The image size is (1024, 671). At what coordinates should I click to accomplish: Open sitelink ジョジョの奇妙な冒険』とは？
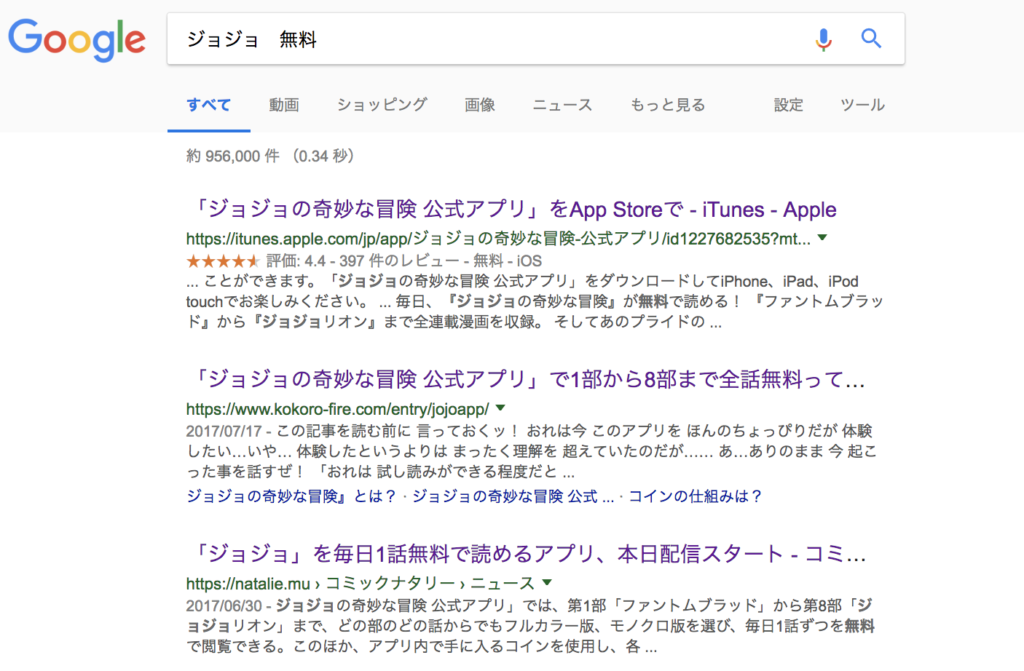pos(291,497)
